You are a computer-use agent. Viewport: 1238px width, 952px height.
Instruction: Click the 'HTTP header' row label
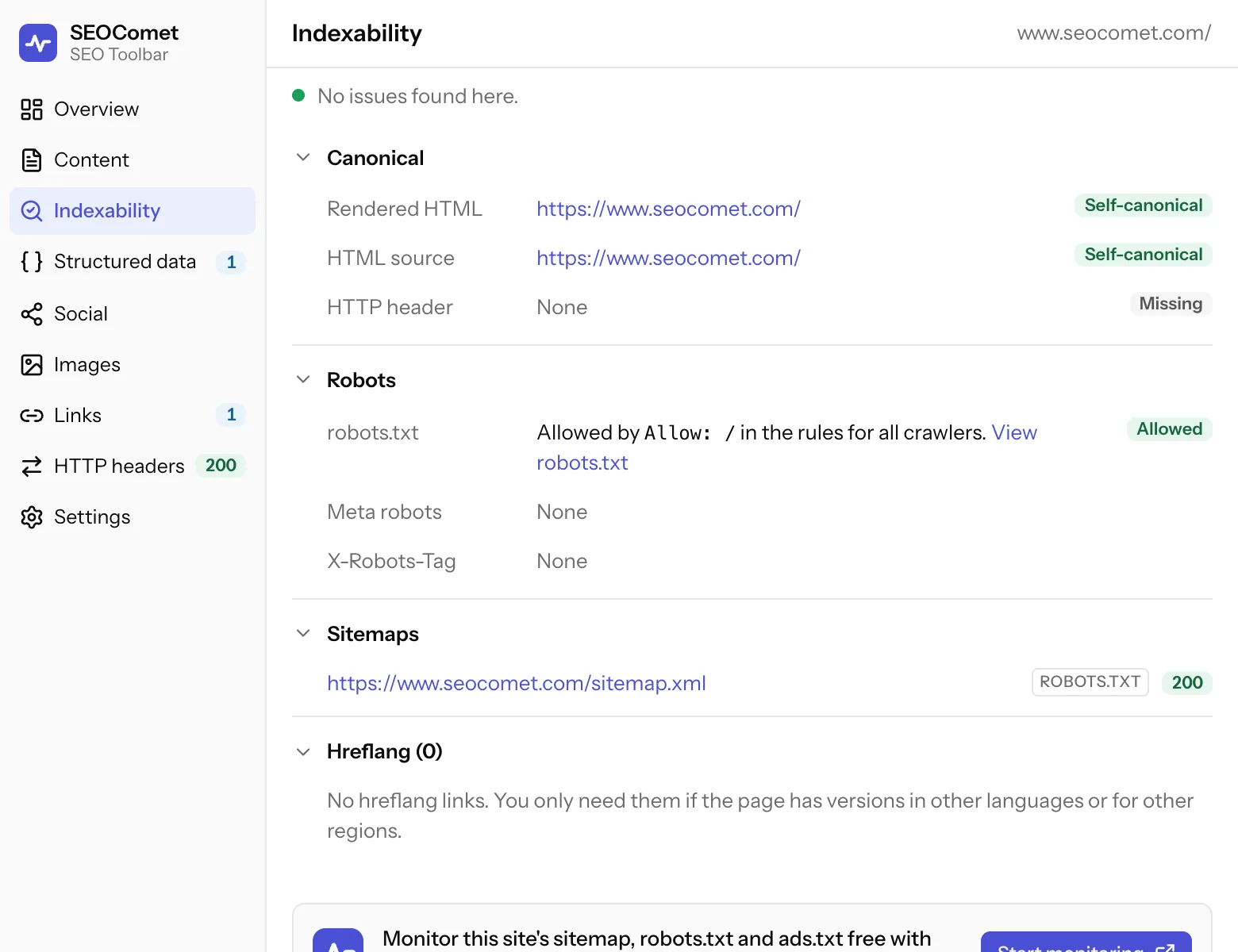390,307
